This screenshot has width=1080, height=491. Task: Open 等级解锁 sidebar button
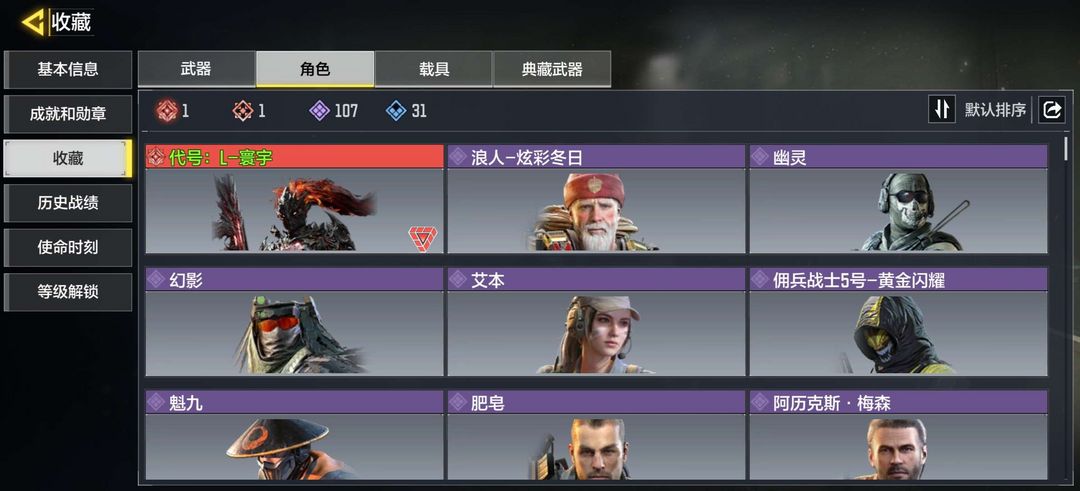[68, 291]
